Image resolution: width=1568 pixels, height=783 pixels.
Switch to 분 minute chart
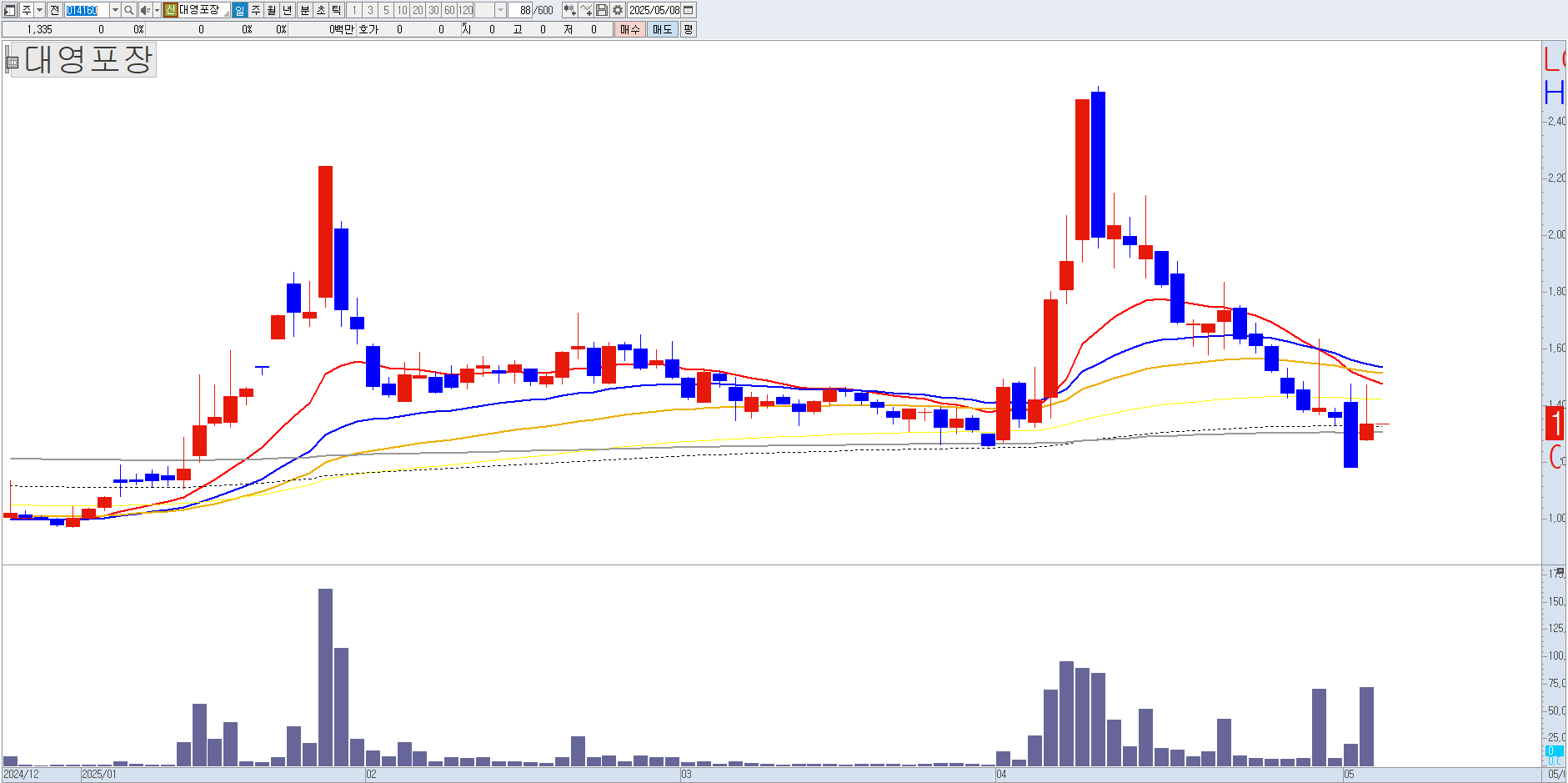click(304, 10)
